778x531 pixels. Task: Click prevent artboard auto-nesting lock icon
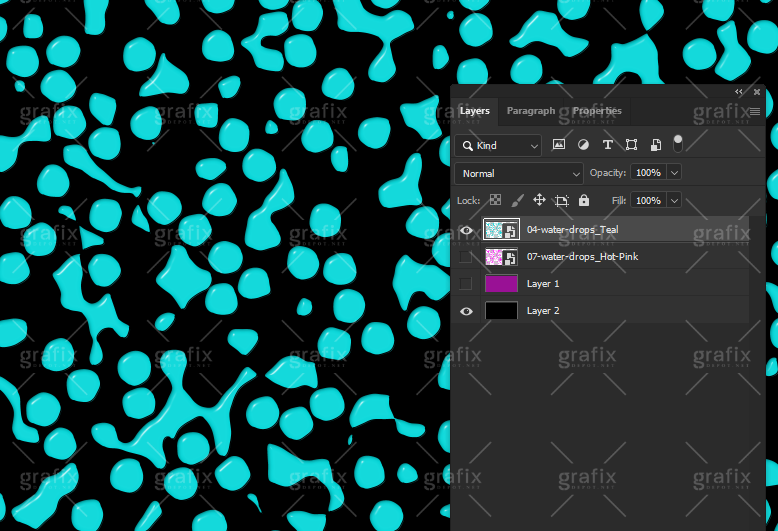[562, 200]
